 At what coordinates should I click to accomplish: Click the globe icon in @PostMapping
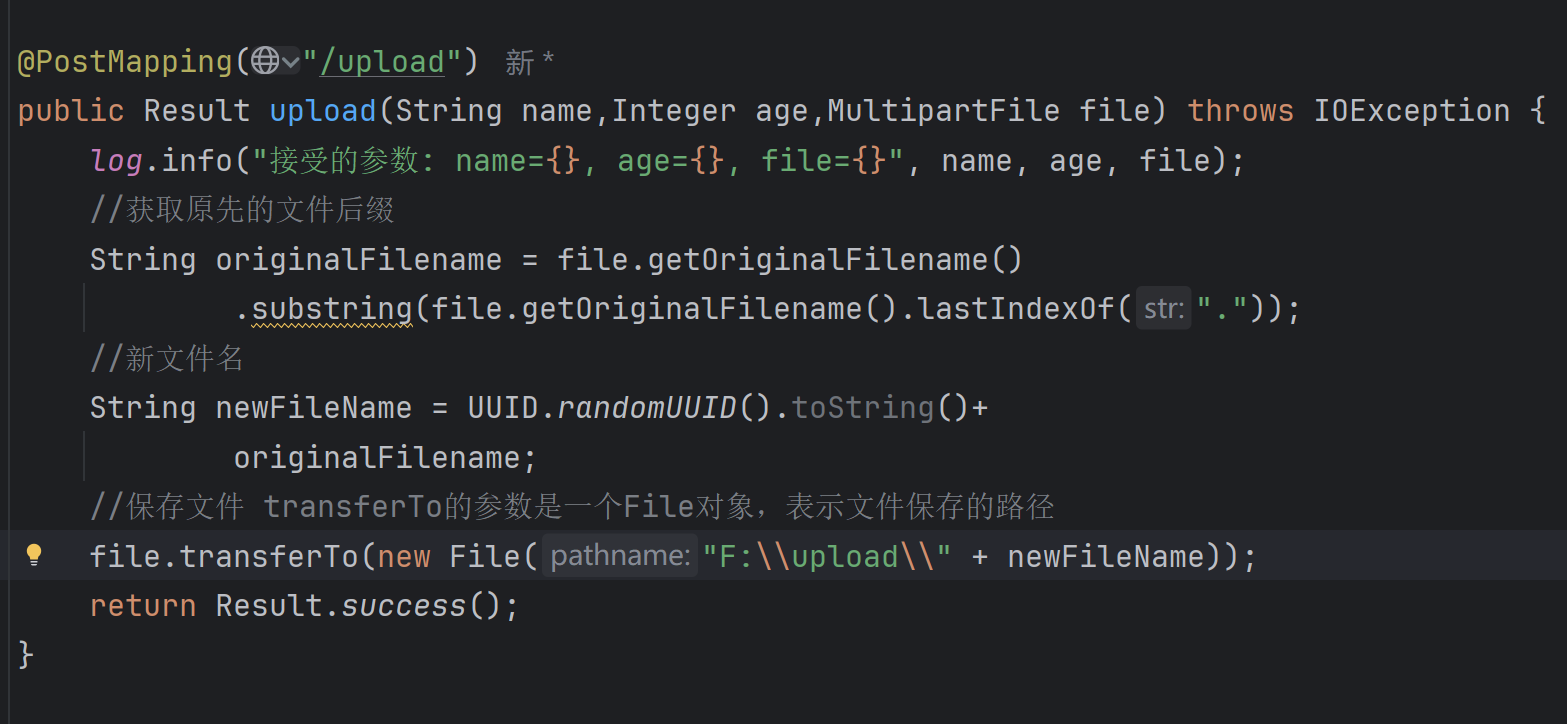264,62
